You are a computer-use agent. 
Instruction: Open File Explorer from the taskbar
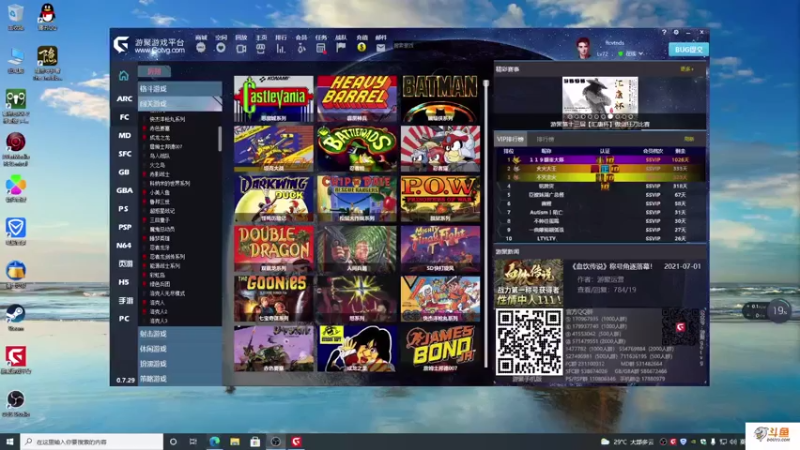click(235, 441)
